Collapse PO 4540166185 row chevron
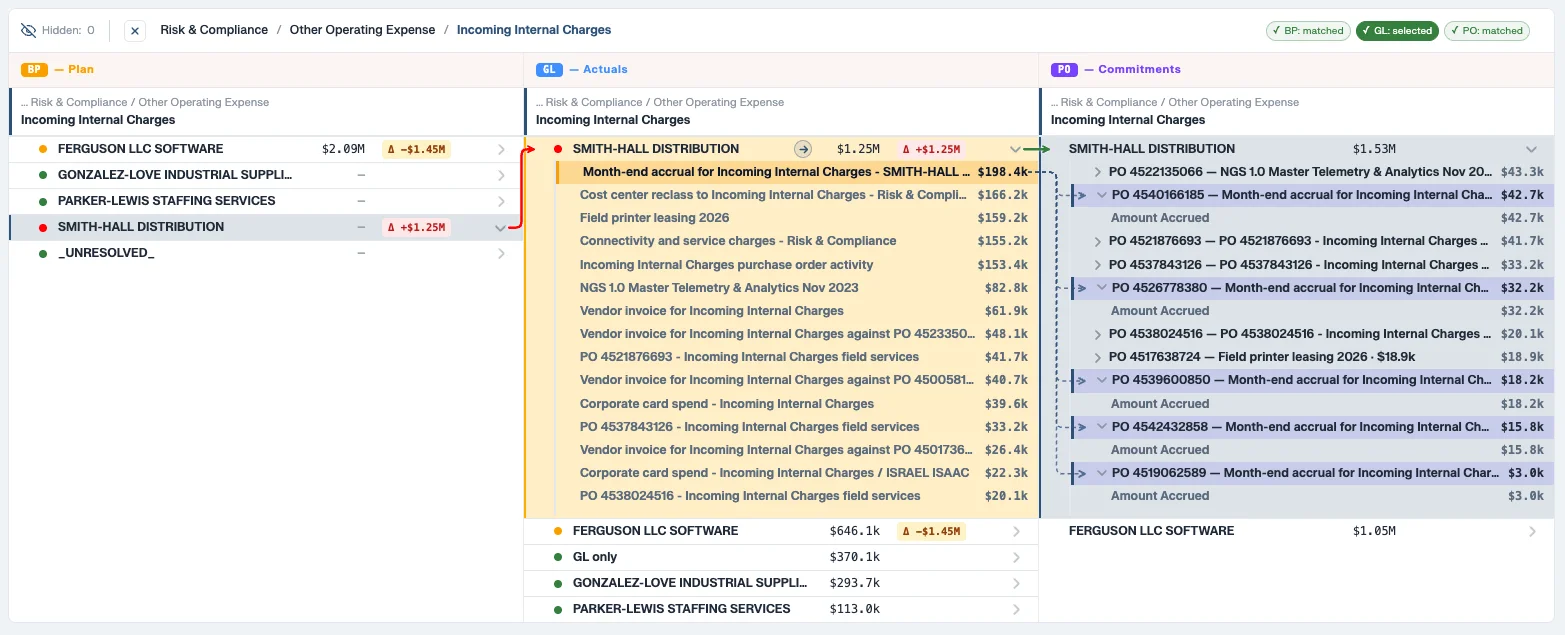Screen dimensions: 1565x635 tap(1102, 195)
